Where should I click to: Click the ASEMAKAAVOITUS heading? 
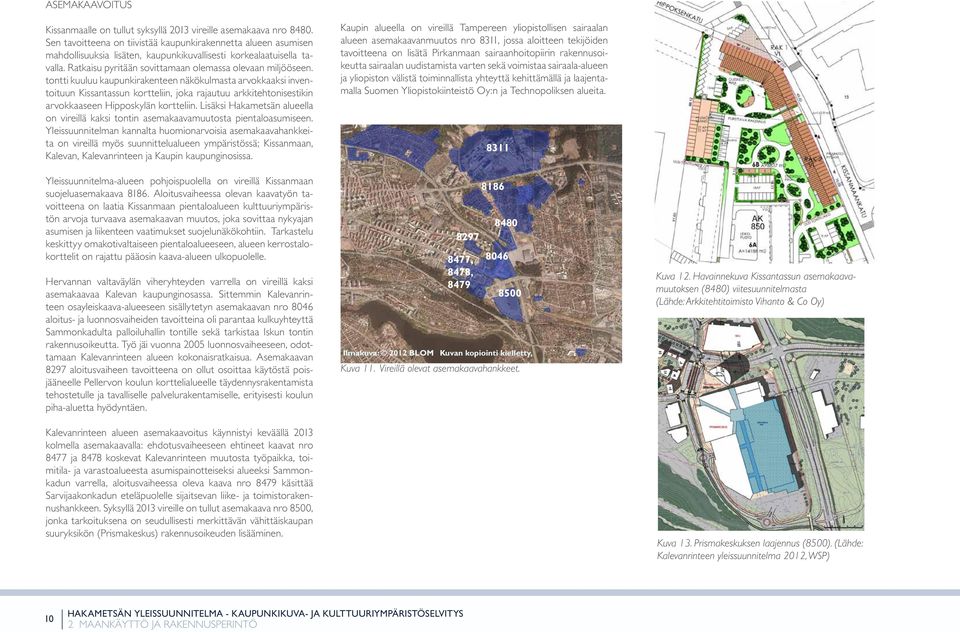89,5
